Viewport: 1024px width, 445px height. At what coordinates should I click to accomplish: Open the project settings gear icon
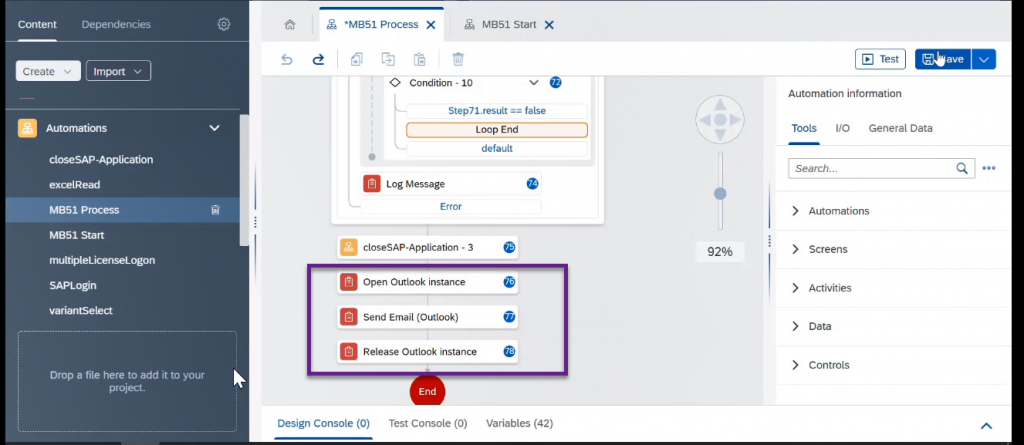(224, 24)
